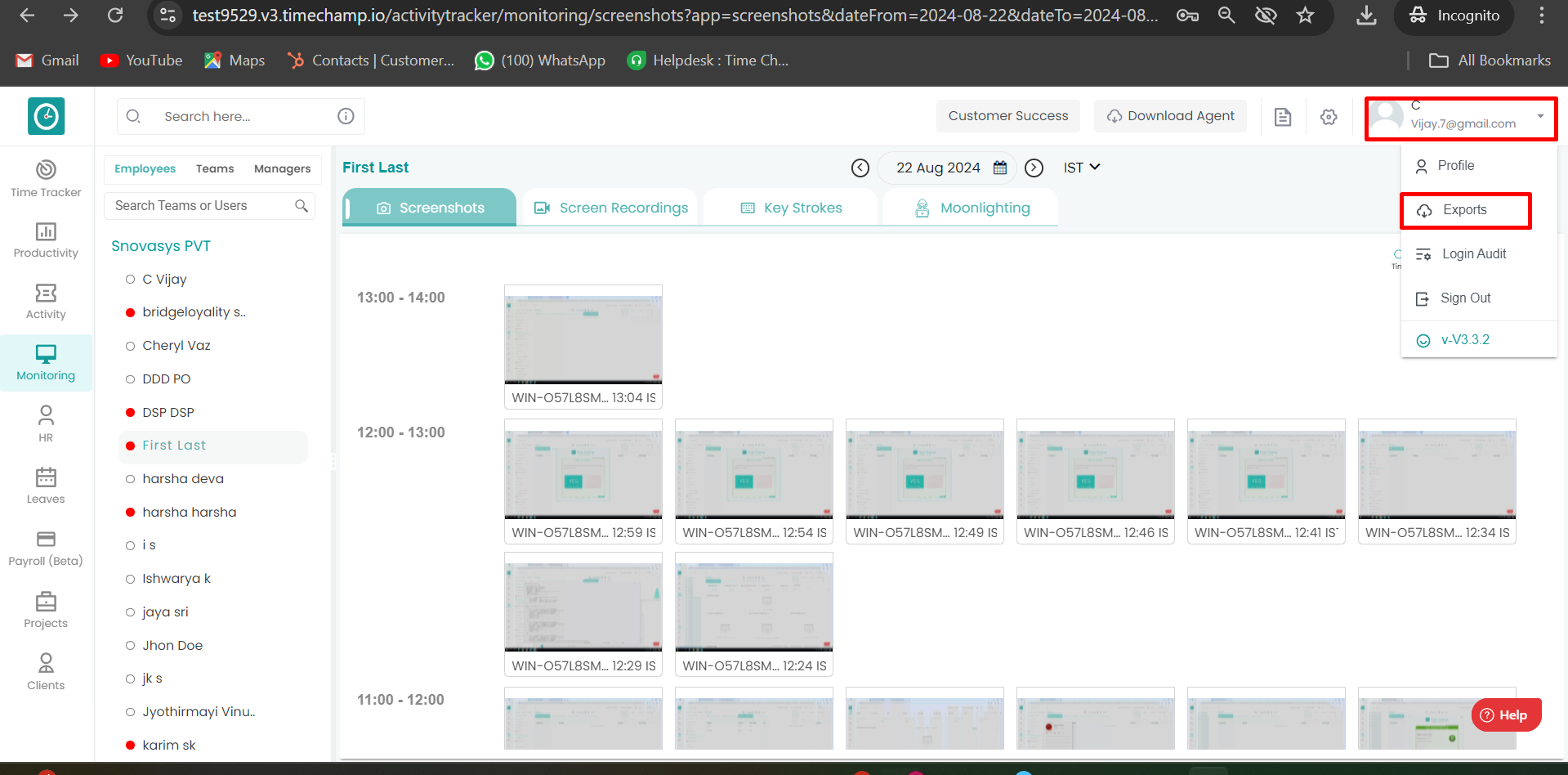This screenshot has height=775, width=1568.
Task: Open the Helpdesk : Time Champ bookmark
Action: pos(708,60)
